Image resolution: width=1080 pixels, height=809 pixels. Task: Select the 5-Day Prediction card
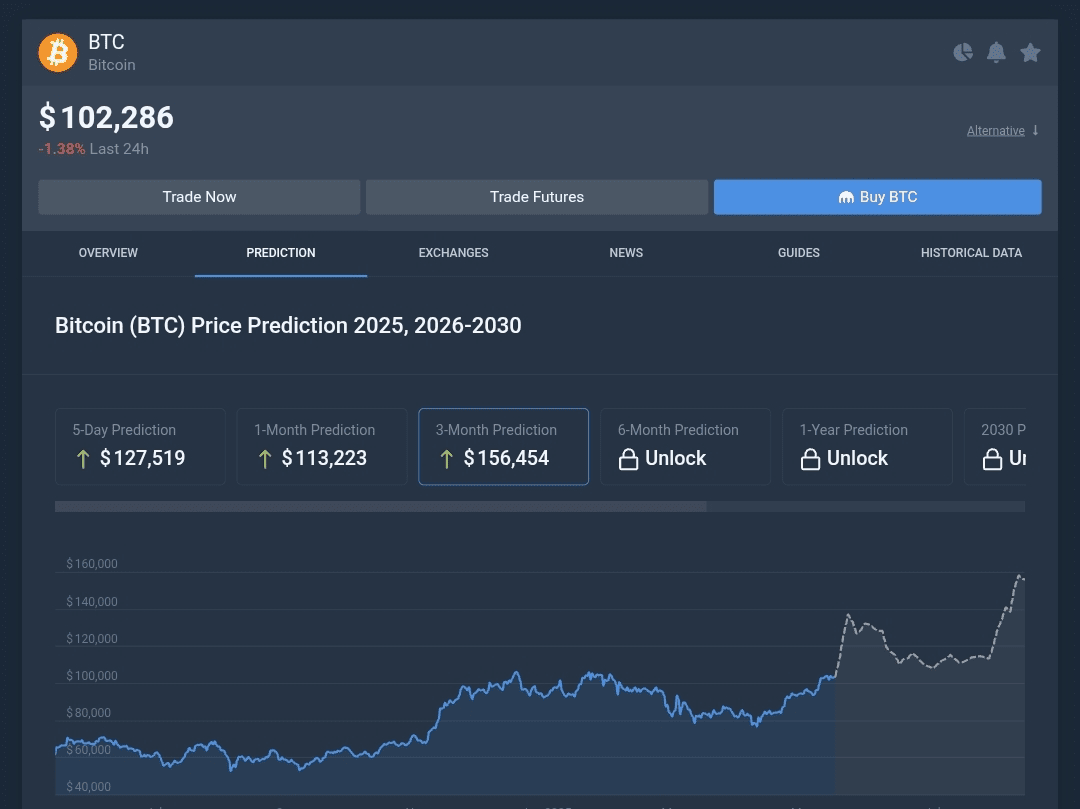(x=140, y=446)
